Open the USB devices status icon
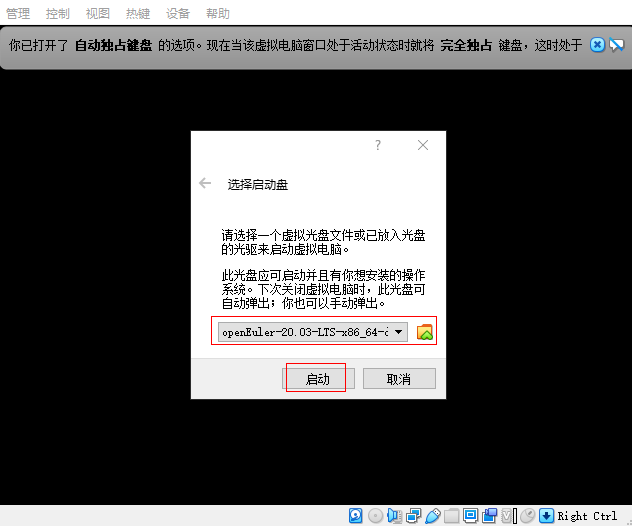This screenshot has width=632, height=526. point(432,516)
